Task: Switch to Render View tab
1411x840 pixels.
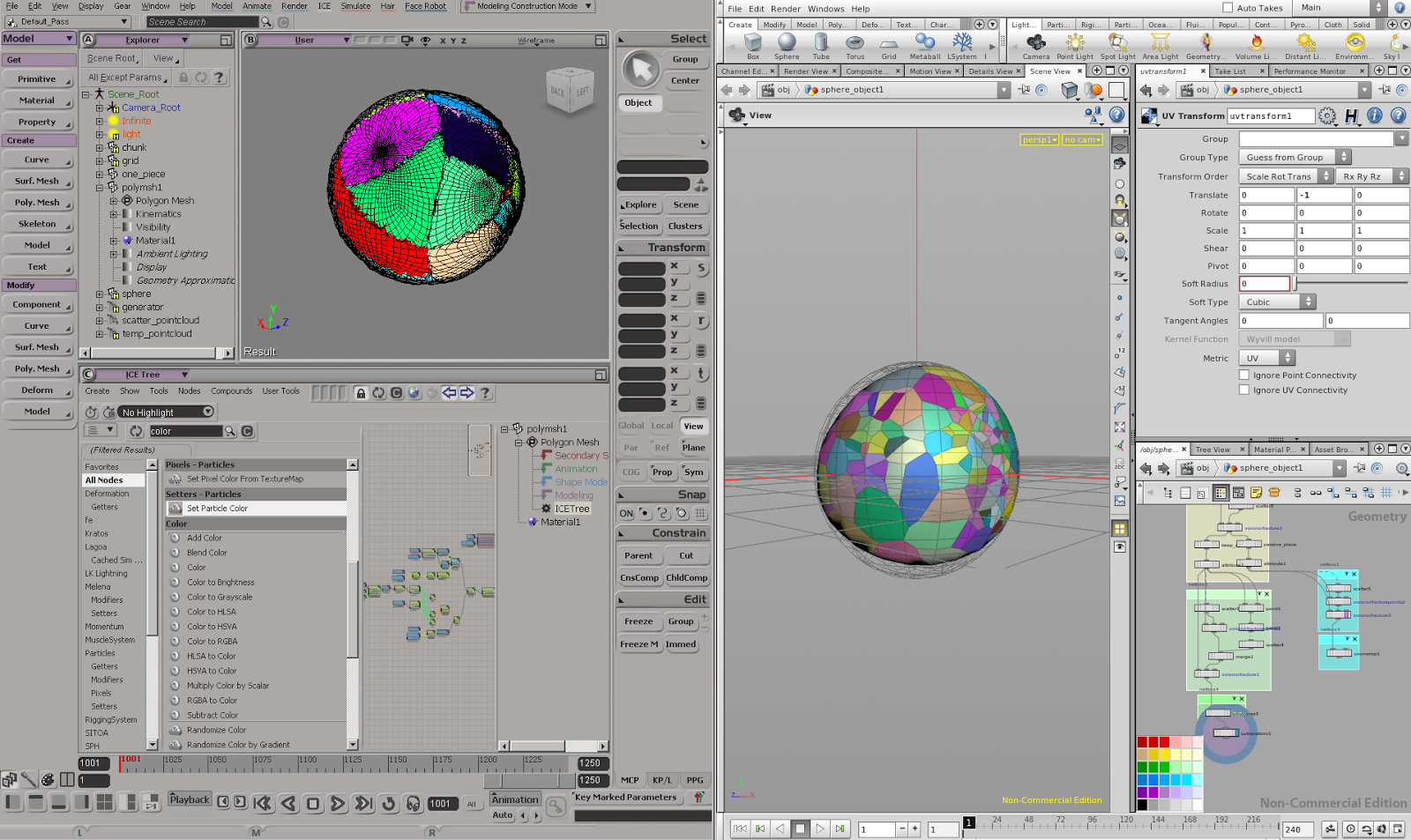Action: (806, 71)
